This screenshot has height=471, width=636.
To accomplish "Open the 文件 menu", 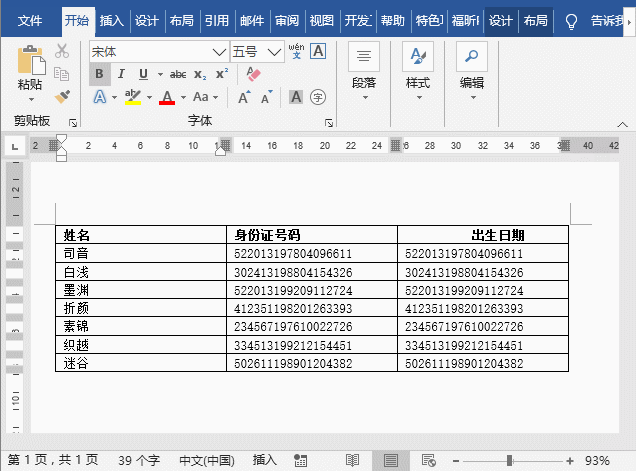I will click(29, 21).
